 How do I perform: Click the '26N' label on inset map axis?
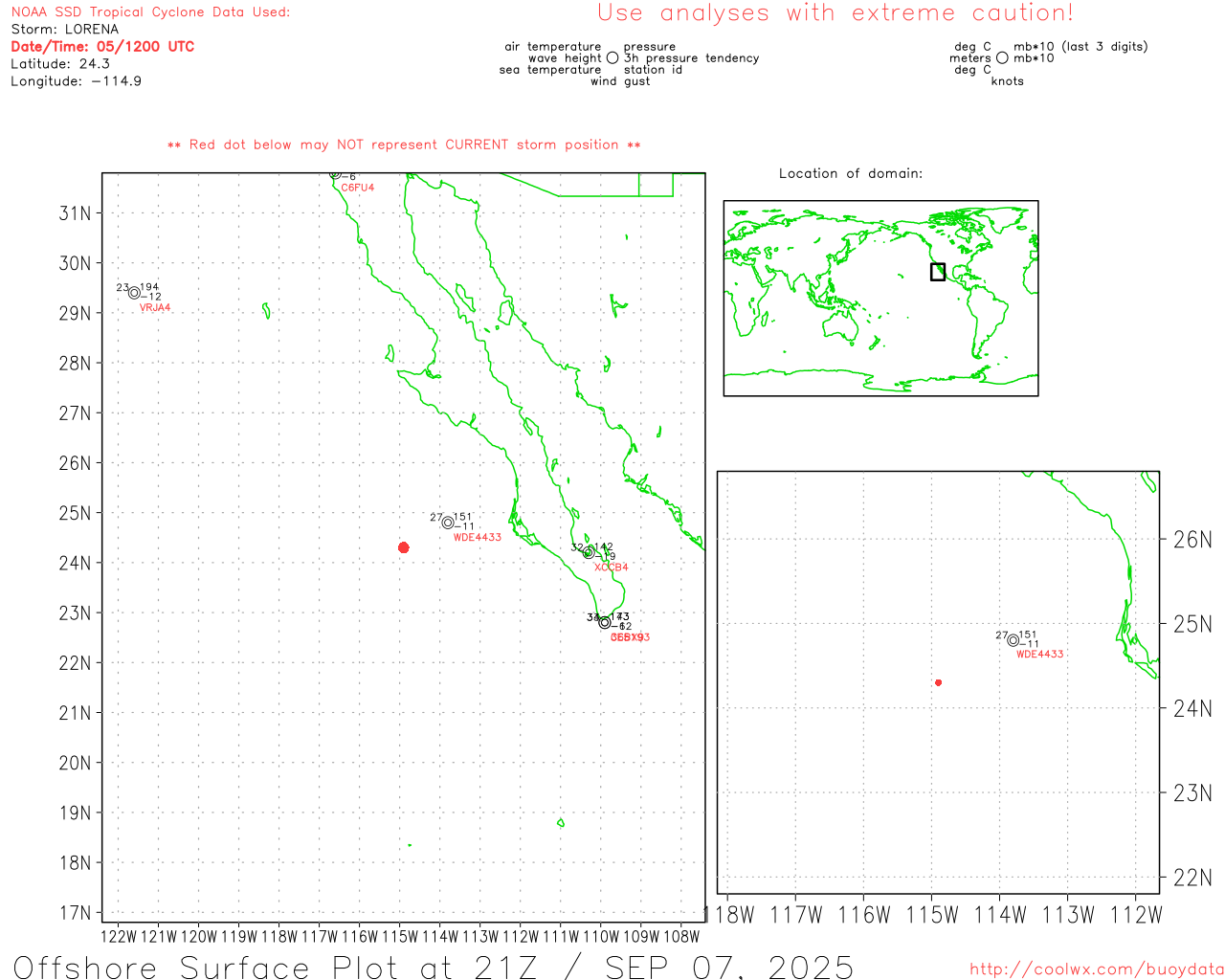click(x=1192, y=540)
